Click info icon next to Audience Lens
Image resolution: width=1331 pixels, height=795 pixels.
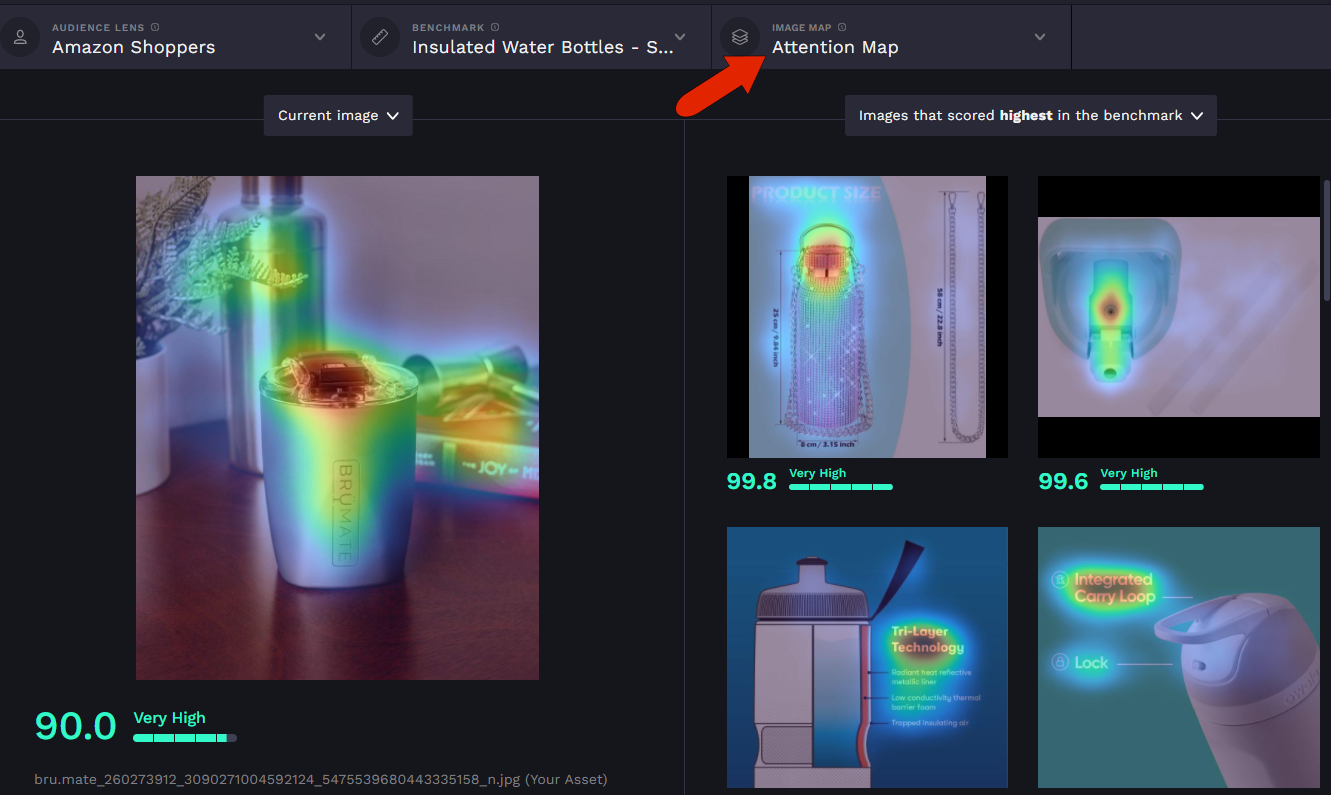[155, 27]
